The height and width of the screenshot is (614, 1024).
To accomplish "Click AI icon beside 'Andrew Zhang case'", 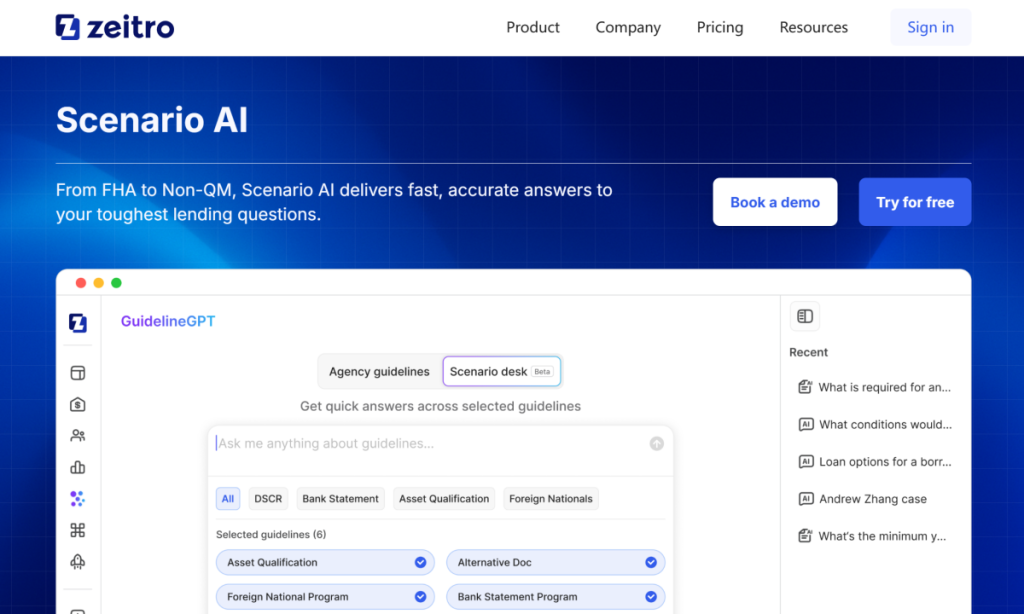I will (806, 499).
